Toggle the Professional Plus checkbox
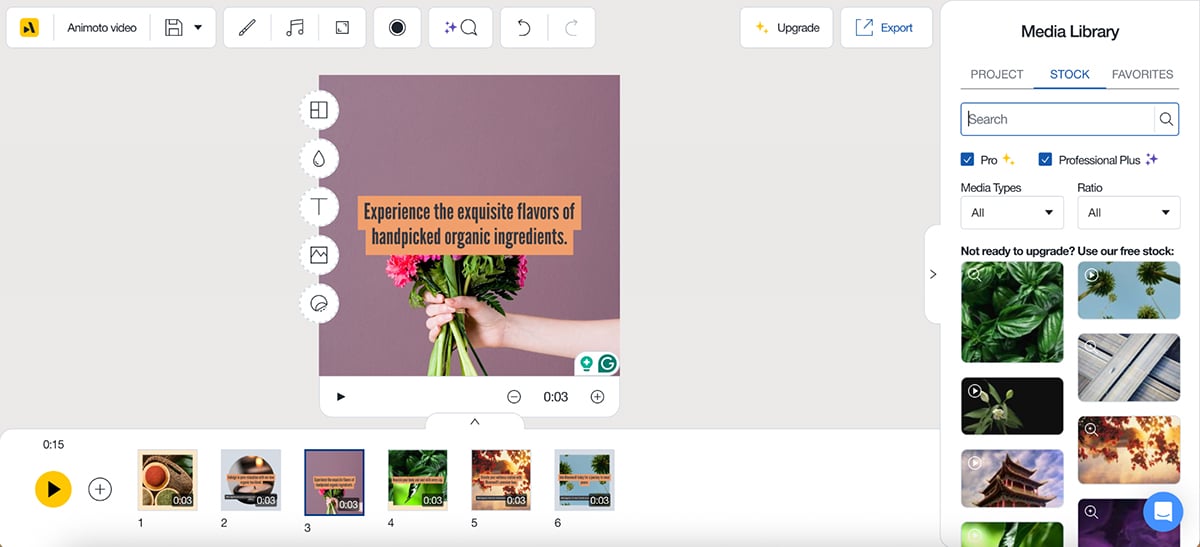This screenshot has width=1200, height=547. click(x=1045, y=160)
